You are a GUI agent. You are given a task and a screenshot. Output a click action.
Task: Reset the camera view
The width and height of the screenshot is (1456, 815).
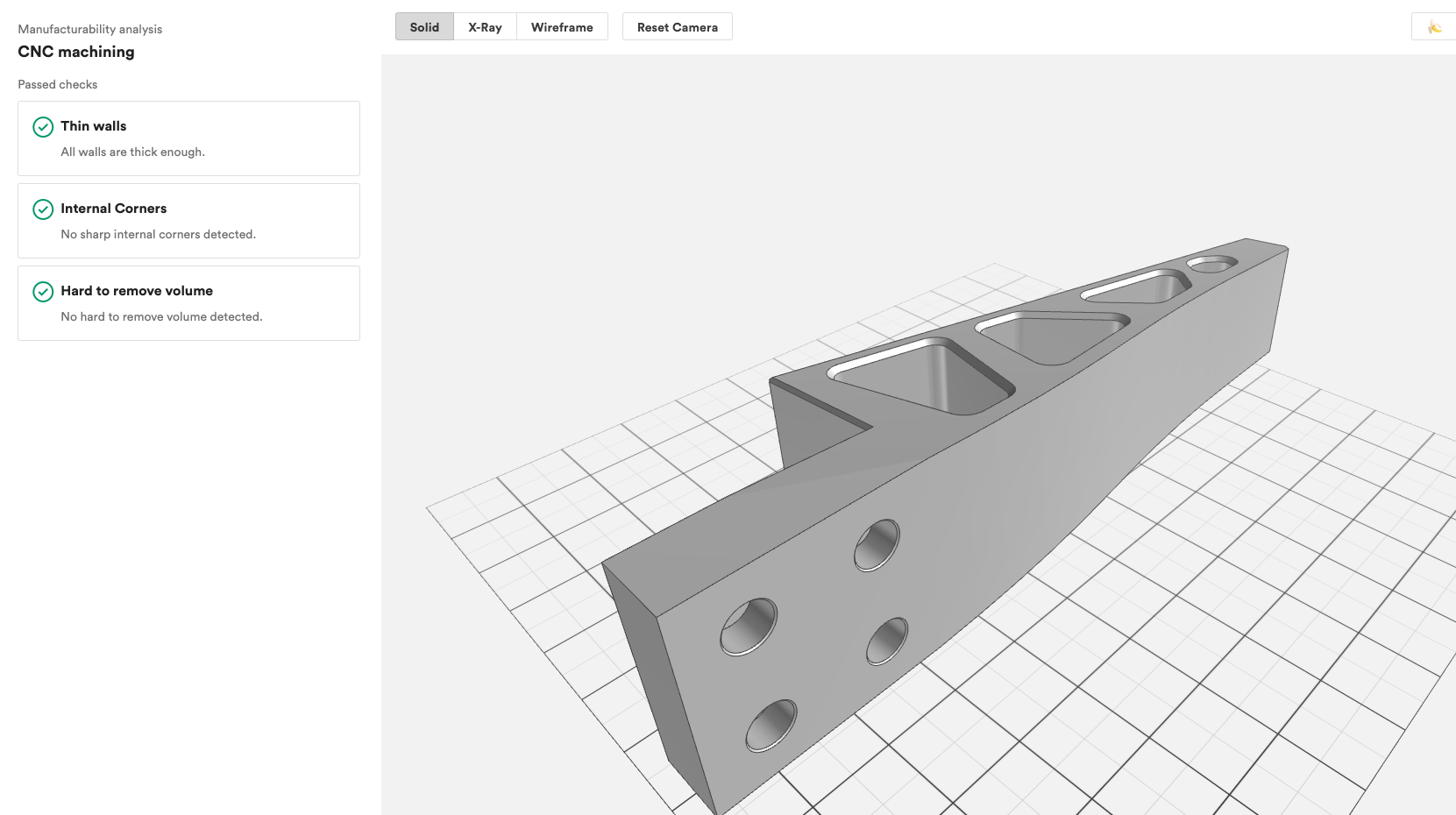[678, 27]
